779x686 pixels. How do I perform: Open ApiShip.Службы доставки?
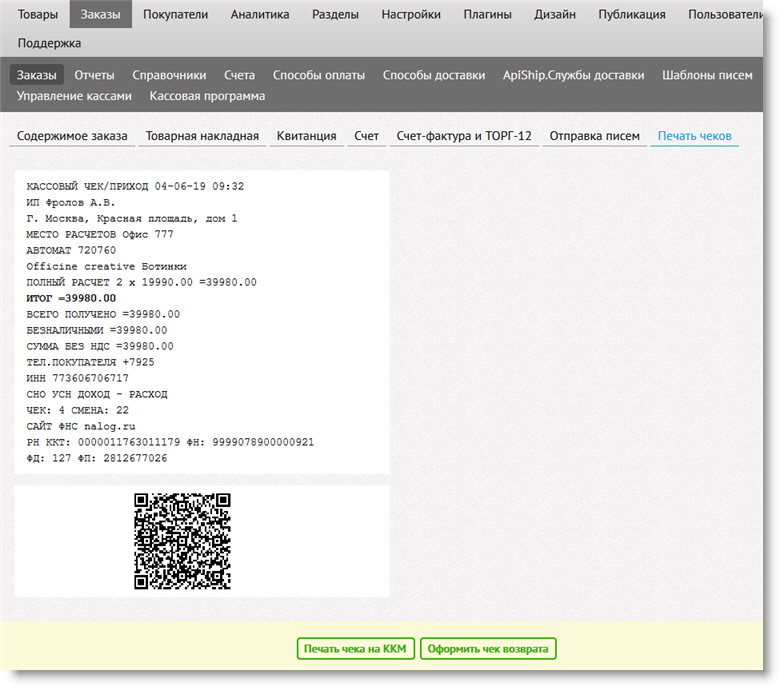[x=573, y=75]
